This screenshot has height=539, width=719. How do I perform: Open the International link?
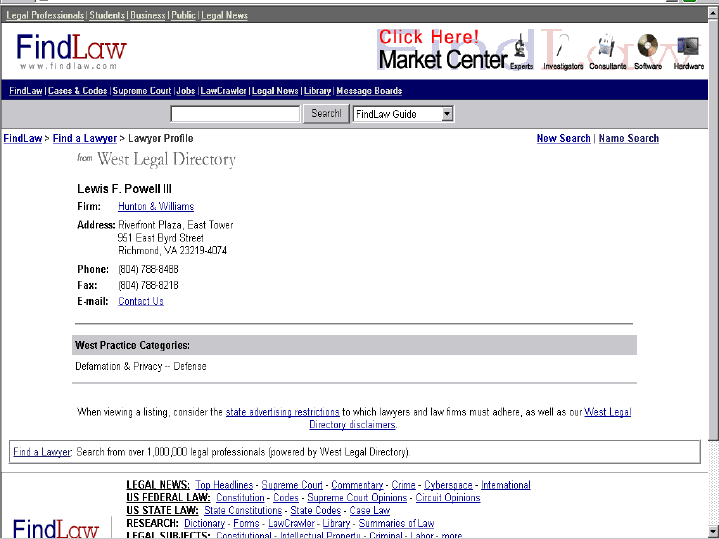point(506,485)
